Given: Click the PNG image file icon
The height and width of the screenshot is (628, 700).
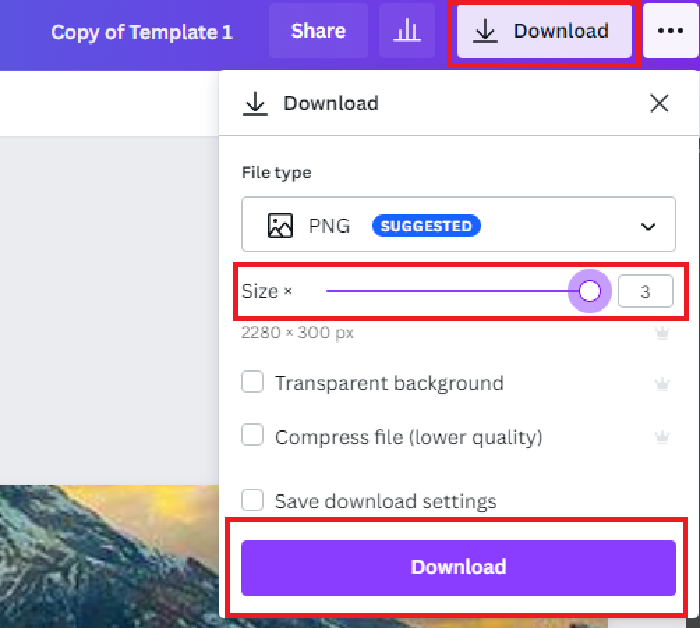Looking at the screenshot, I should click(280, 226).
